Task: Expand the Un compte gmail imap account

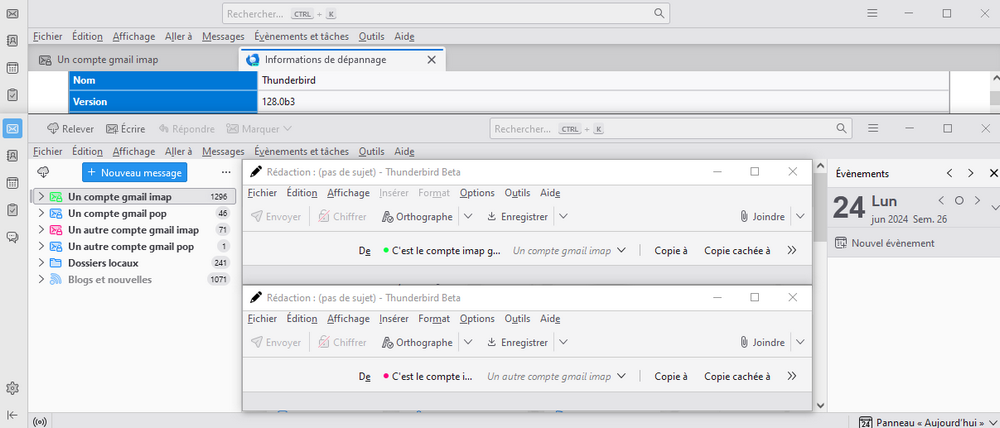Action: (41, 196)
